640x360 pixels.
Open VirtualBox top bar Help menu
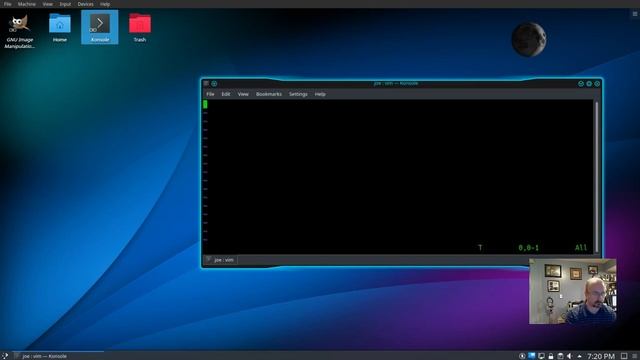pos(105,4)
